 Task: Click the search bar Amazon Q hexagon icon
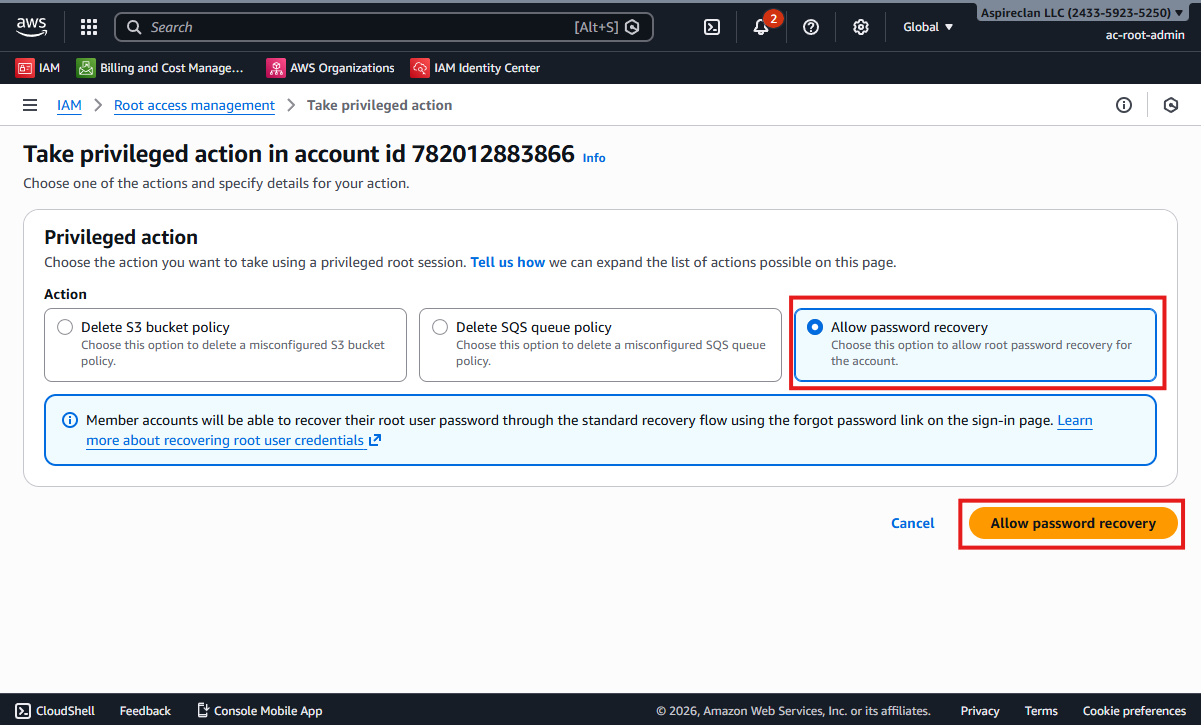632,27
